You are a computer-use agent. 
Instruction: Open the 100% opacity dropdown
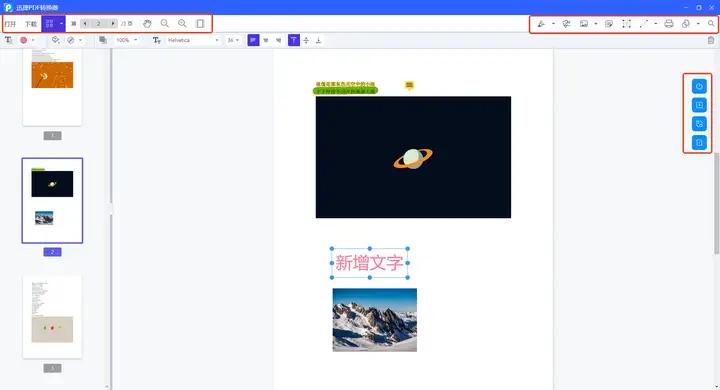click(x=127, y=40)
